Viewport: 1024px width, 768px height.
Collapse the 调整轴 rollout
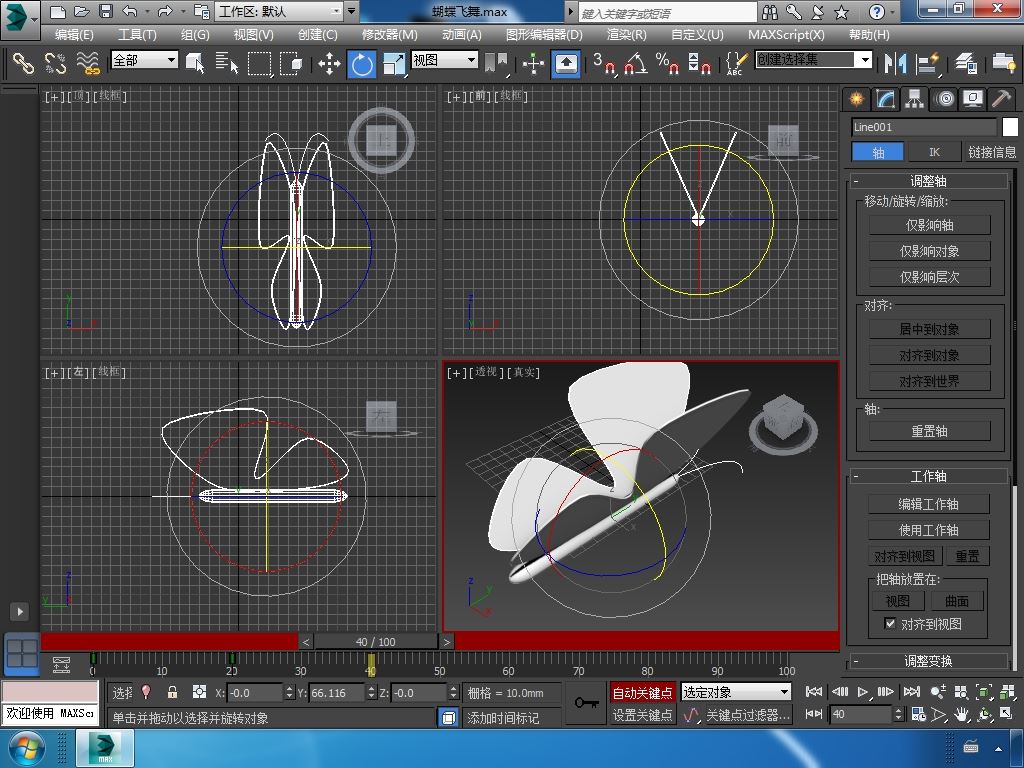pyautogui.click(x=927, y=181)
